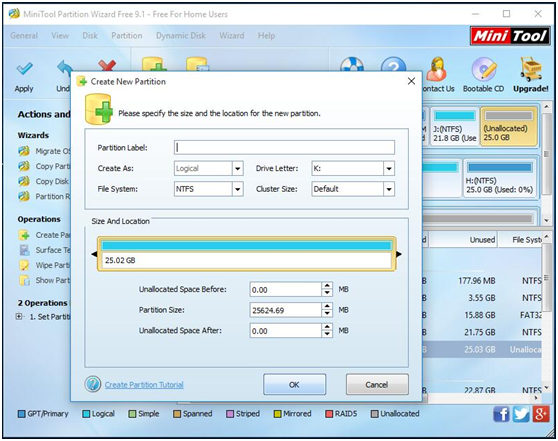Click the Unused column header
Viewport: 558px width, 441px height.
click(463, 240)
